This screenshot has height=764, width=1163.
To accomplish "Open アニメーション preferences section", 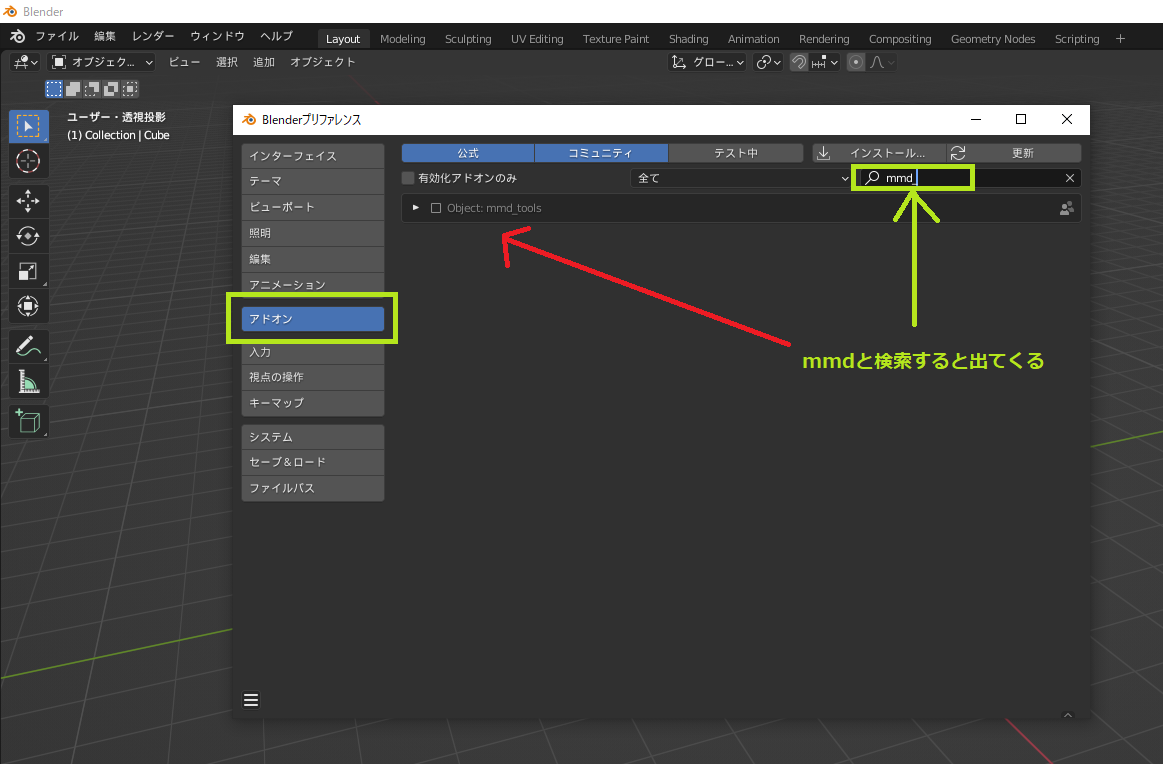I will pos(312,285).
